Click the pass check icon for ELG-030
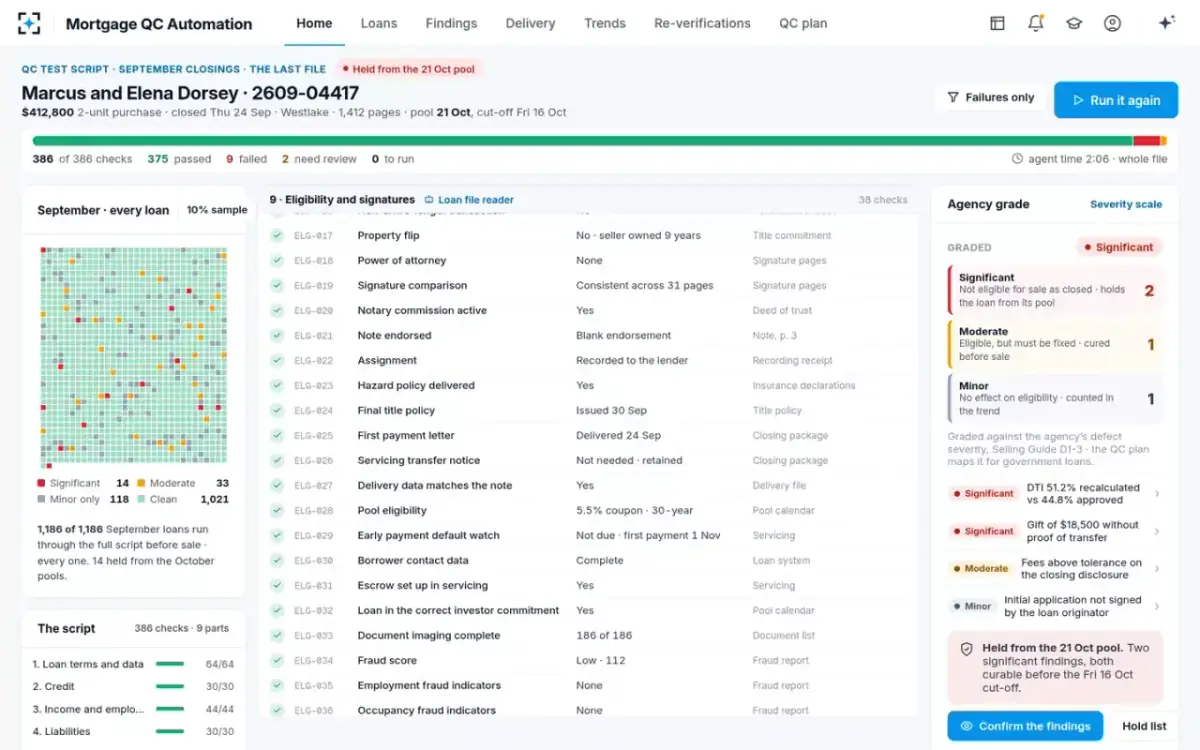Screen dimensions: 1200x750 click(277, 561)
